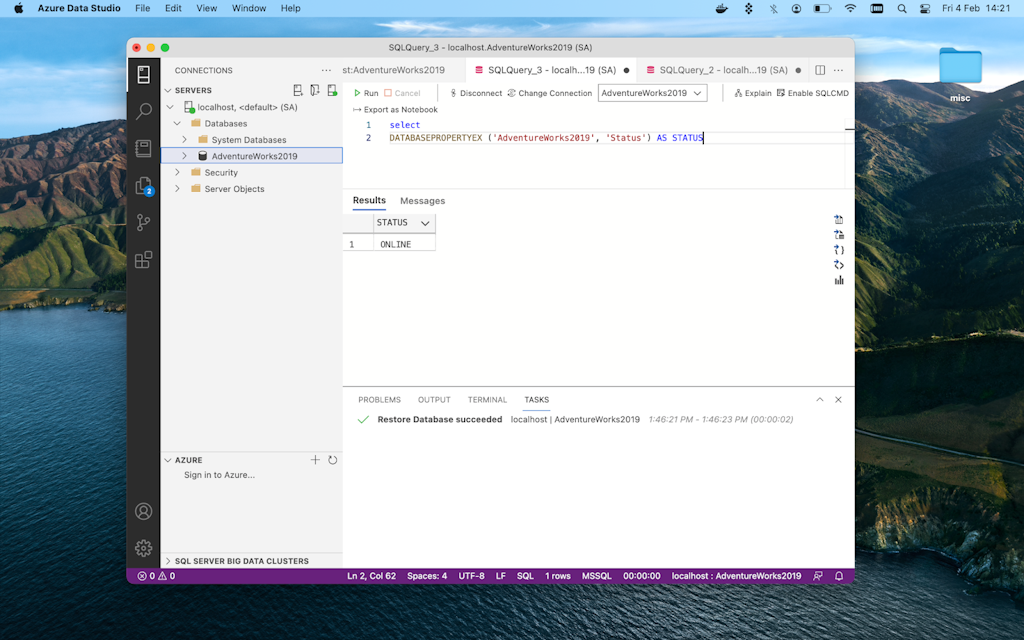Open the Notebooks view in activity bar

[x=144, y=148]
